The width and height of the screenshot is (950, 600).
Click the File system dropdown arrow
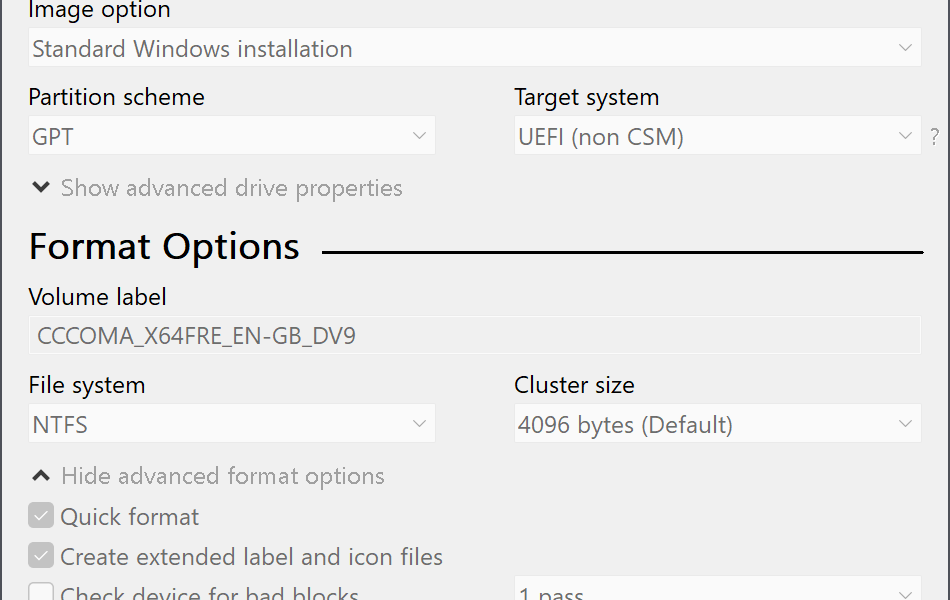coord(419,423)
